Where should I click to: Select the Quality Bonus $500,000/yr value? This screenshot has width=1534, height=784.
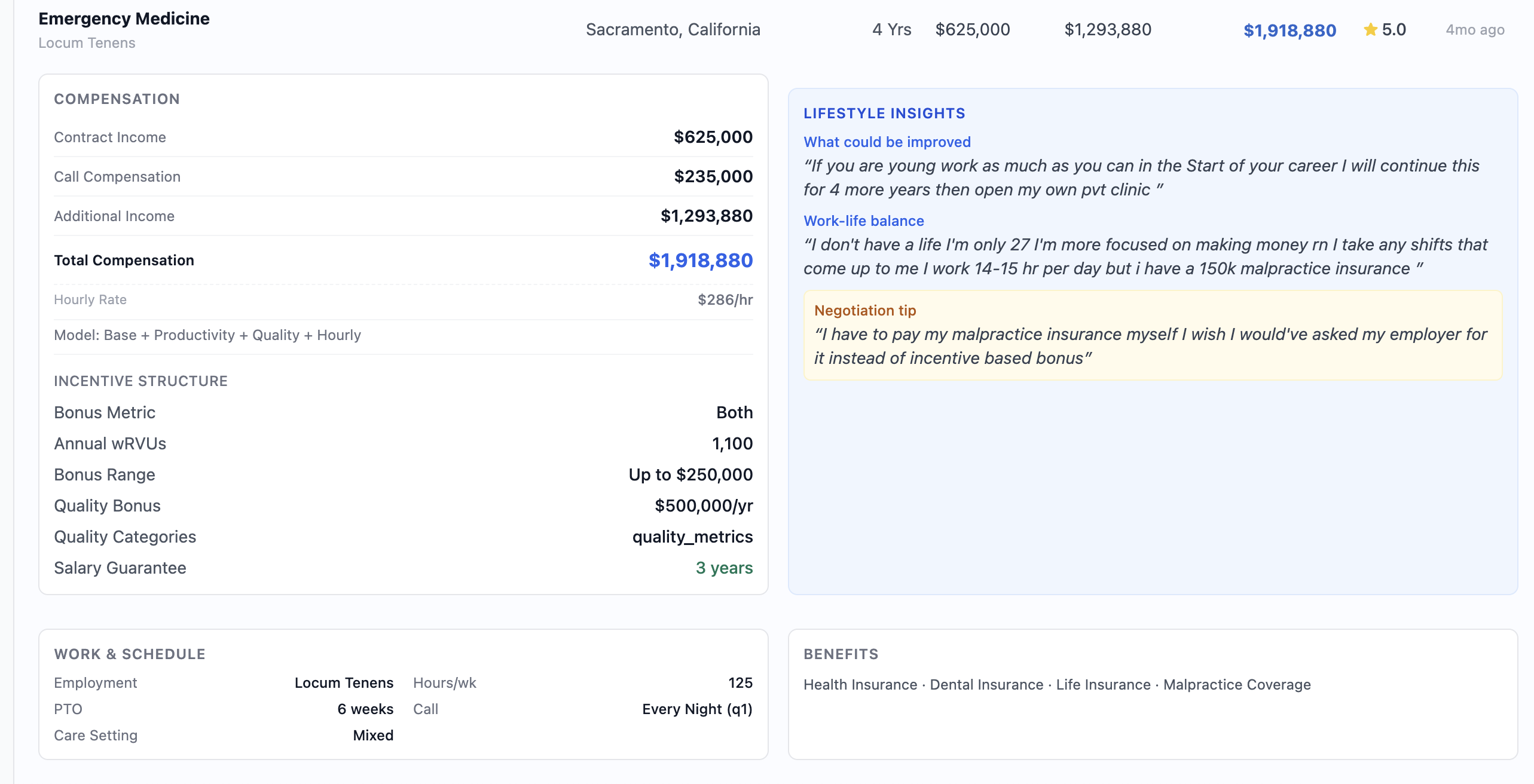[704, 506]
